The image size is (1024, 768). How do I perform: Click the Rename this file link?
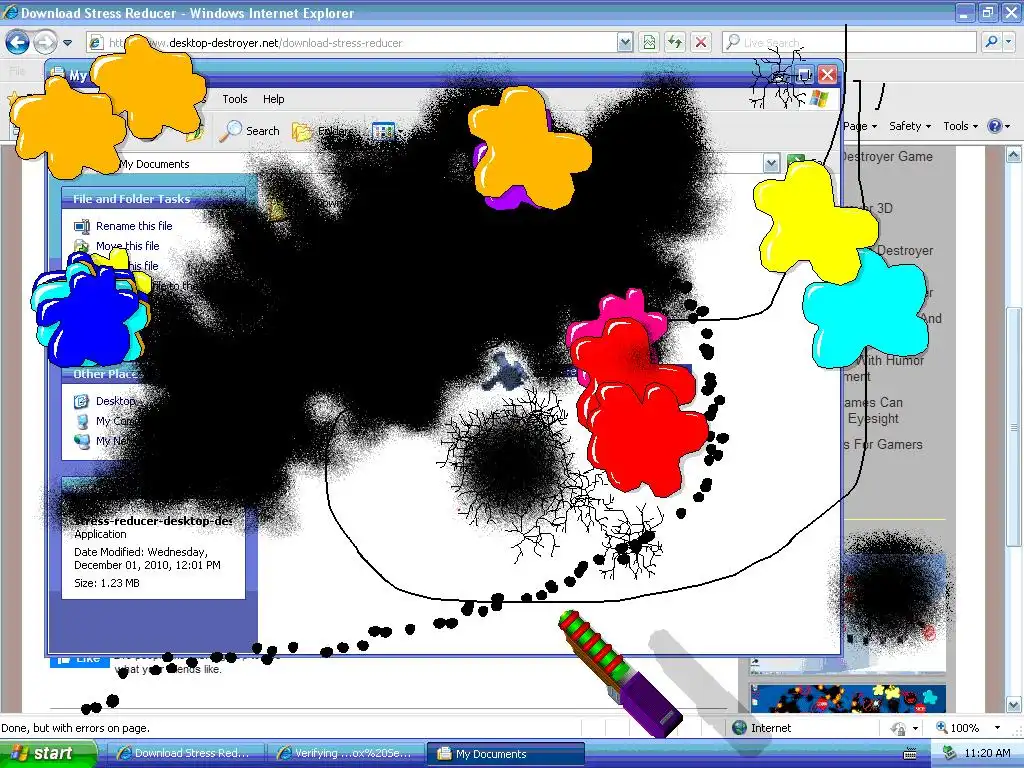click(134, 226)
